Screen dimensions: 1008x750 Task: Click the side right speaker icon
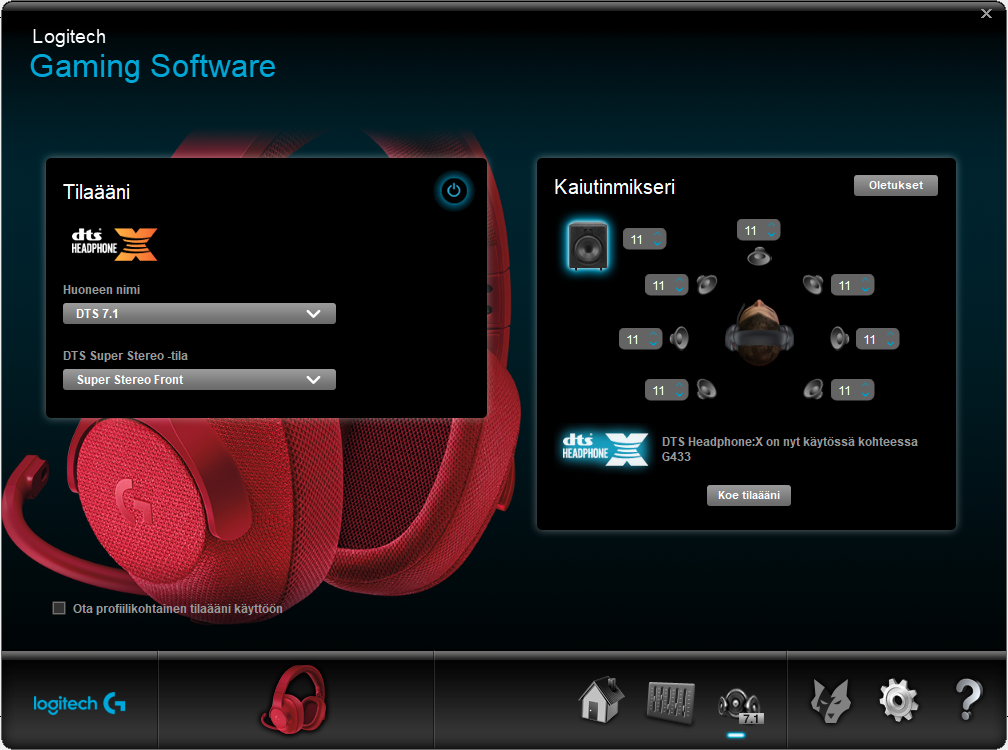840,338
